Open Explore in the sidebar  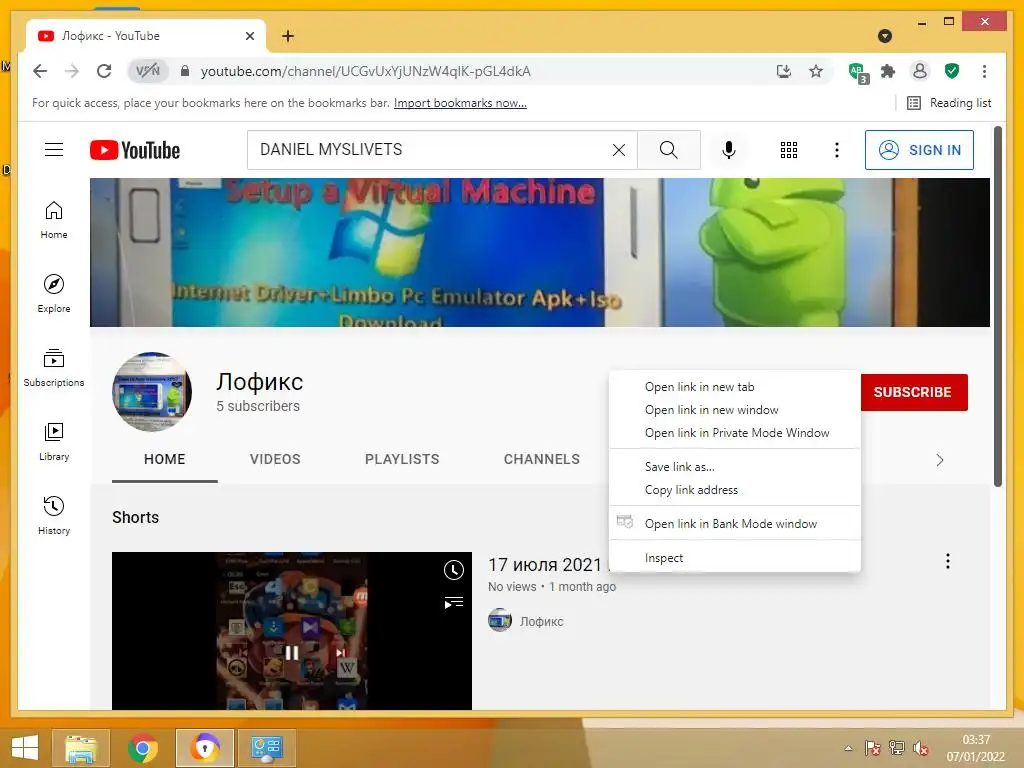54,294
